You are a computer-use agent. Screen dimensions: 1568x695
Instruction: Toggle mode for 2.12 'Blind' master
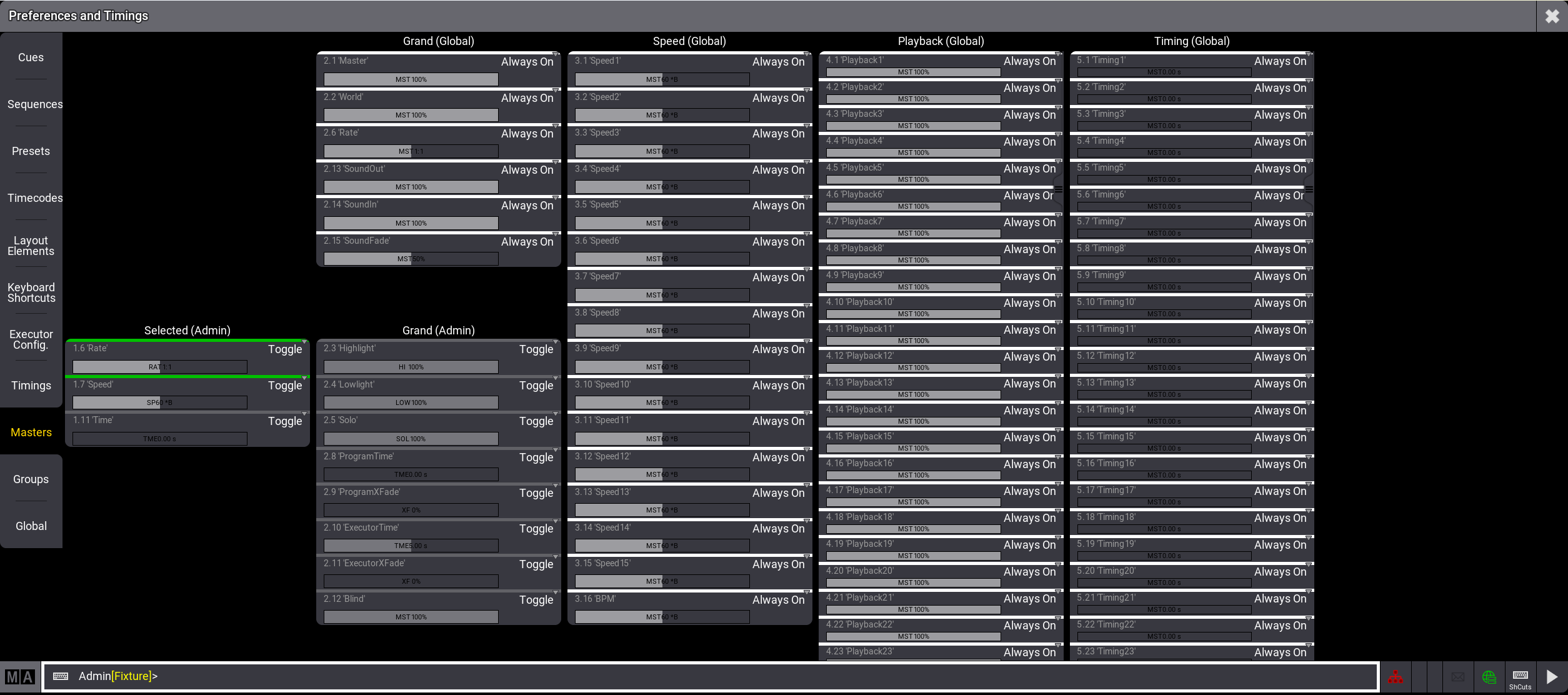pos(536,600)
